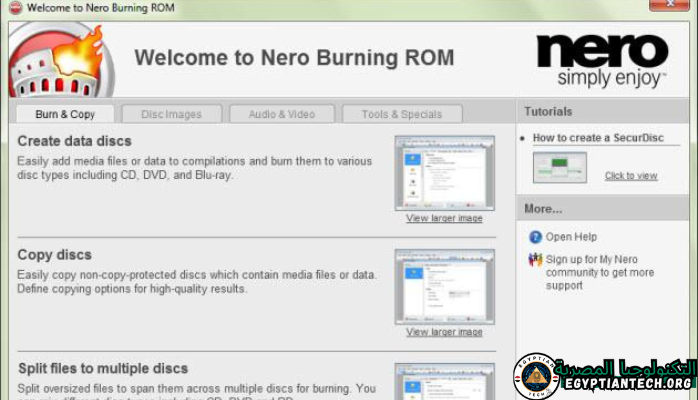Viewport: 698px width, 400px height.
Task: Open the 'How to create a SecurDisc' tutorial
Action: [600, 138]
